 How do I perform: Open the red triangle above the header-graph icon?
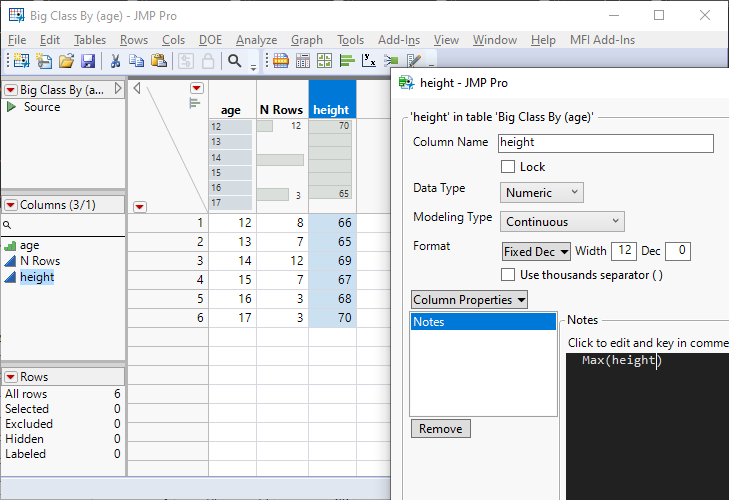[197, 88]
